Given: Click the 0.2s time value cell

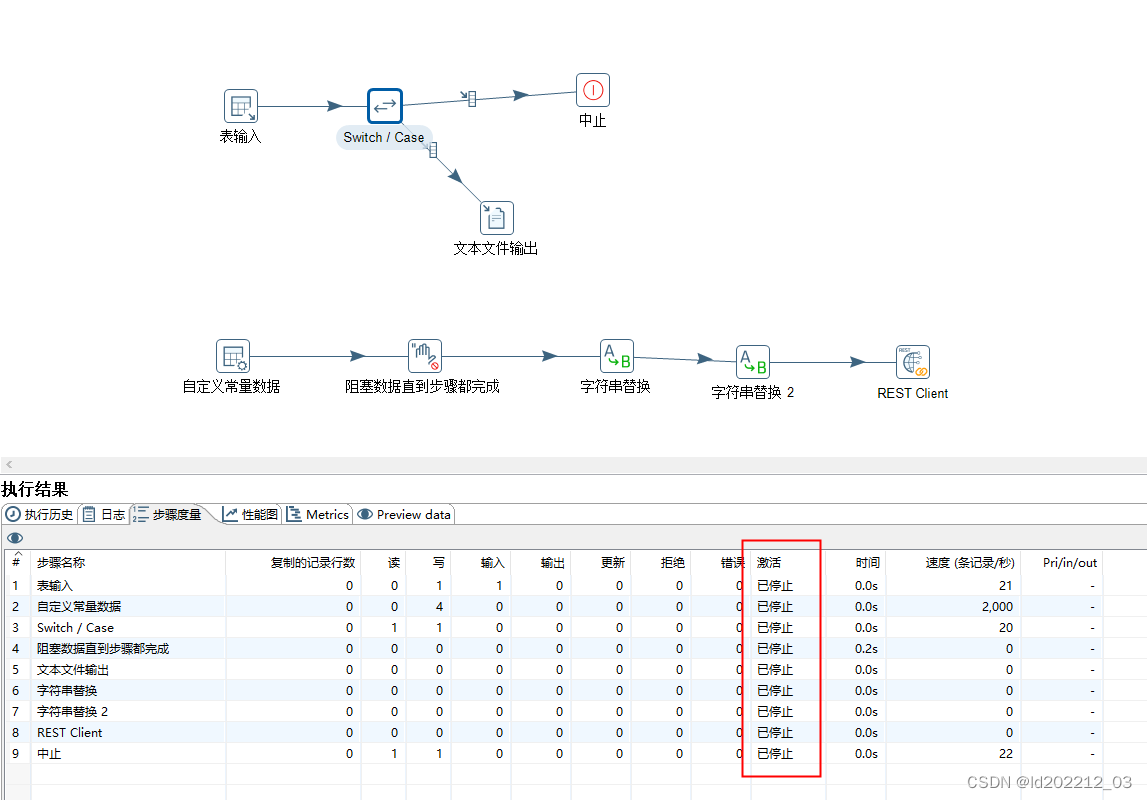Looking at the screenshot, I should click(x=866, y=649).
